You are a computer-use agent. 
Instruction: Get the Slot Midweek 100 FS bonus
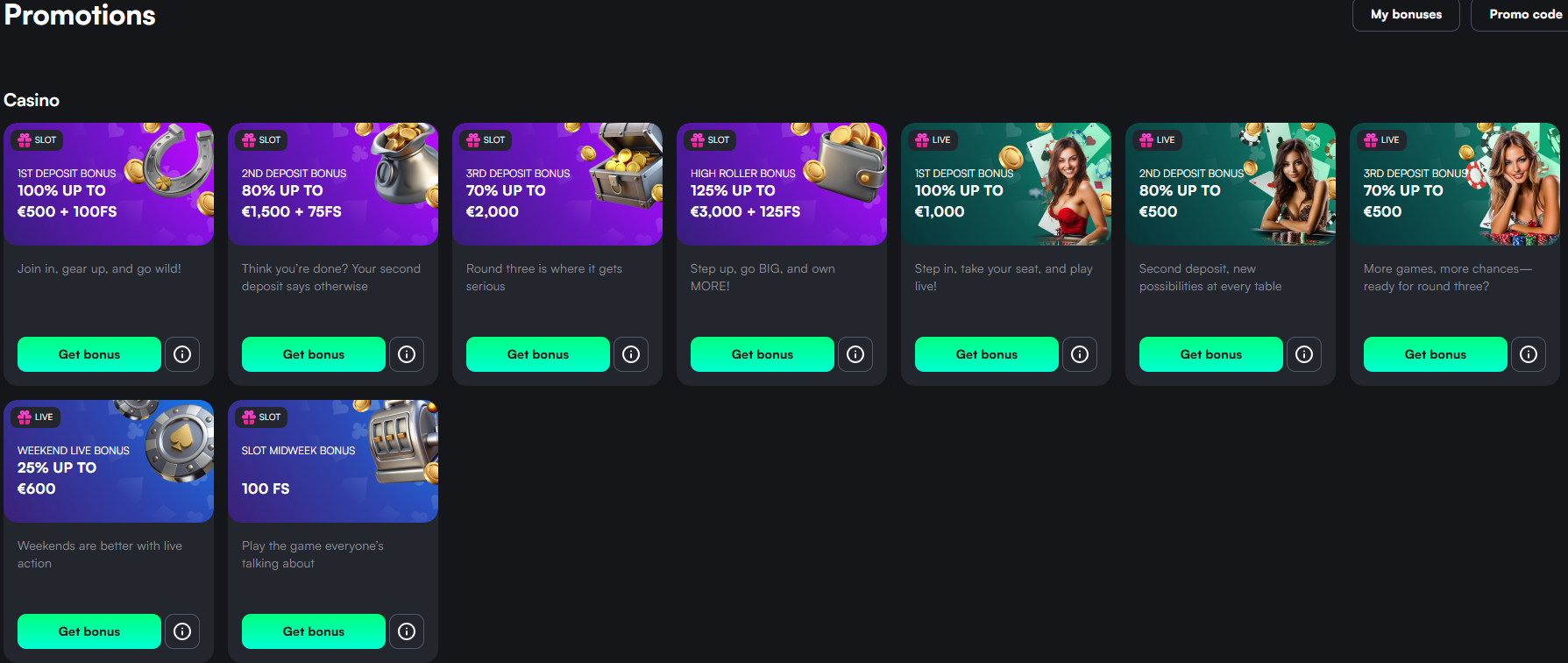[x=314, y=631]
